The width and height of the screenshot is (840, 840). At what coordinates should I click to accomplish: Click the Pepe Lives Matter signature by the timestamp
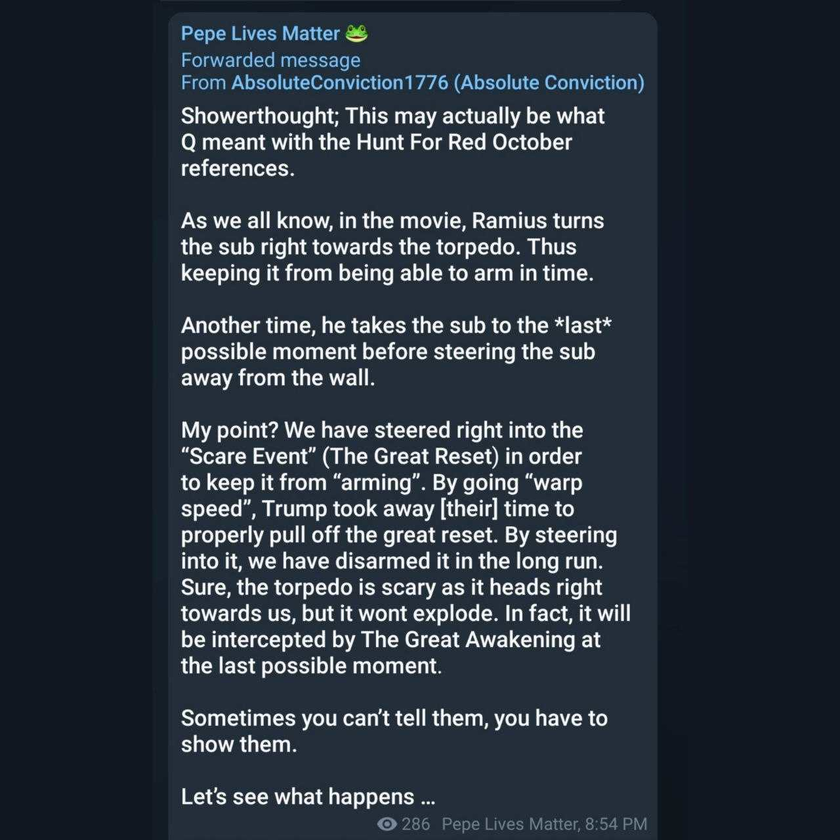pos(511,824)
